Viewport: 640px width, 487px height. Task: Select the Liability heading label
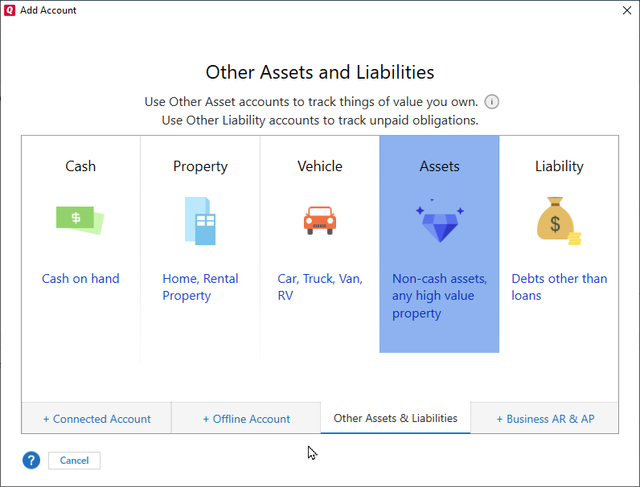tap(559, 166)
